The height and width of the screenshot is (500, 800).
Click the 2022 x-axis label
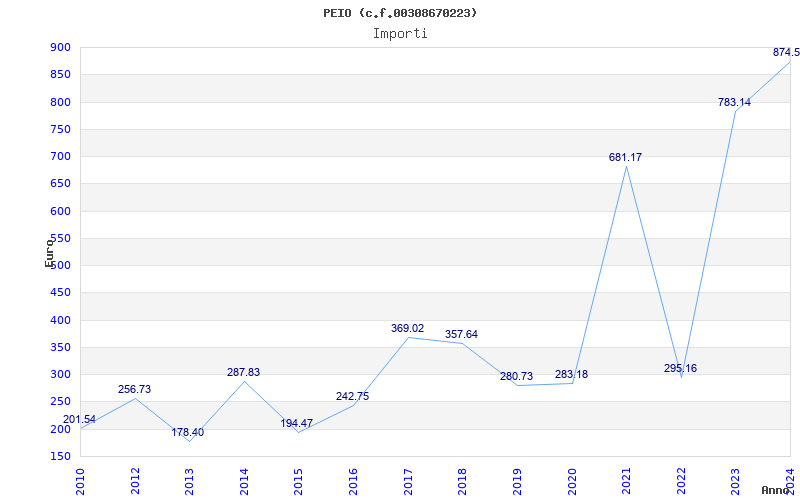[681, 482]
